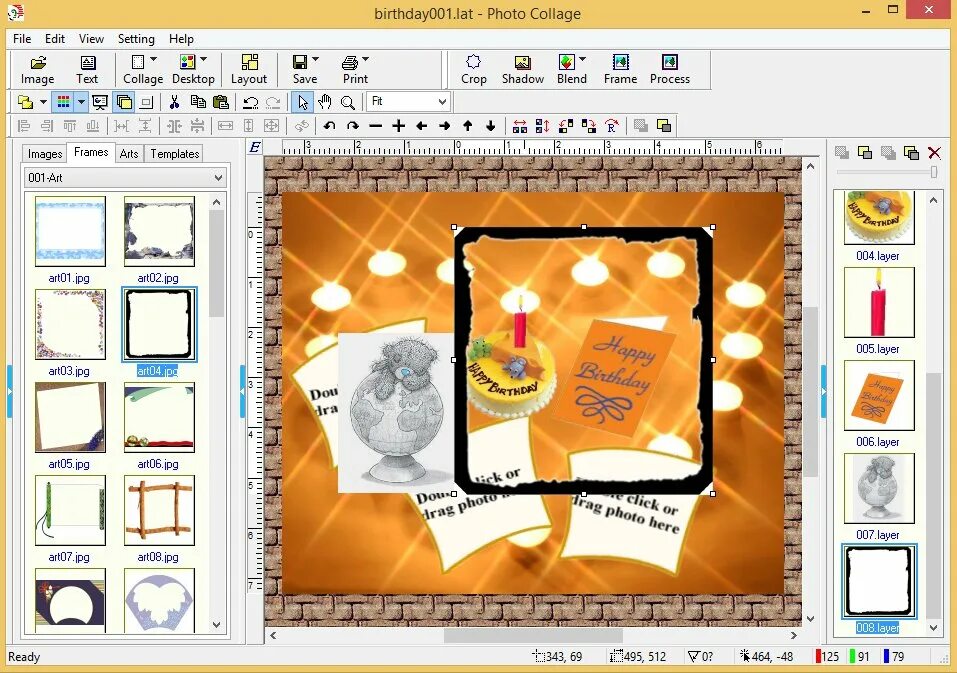Click the black plus enlarge icon
Viewport: 957px width, 673px height.
coord(399,126)
